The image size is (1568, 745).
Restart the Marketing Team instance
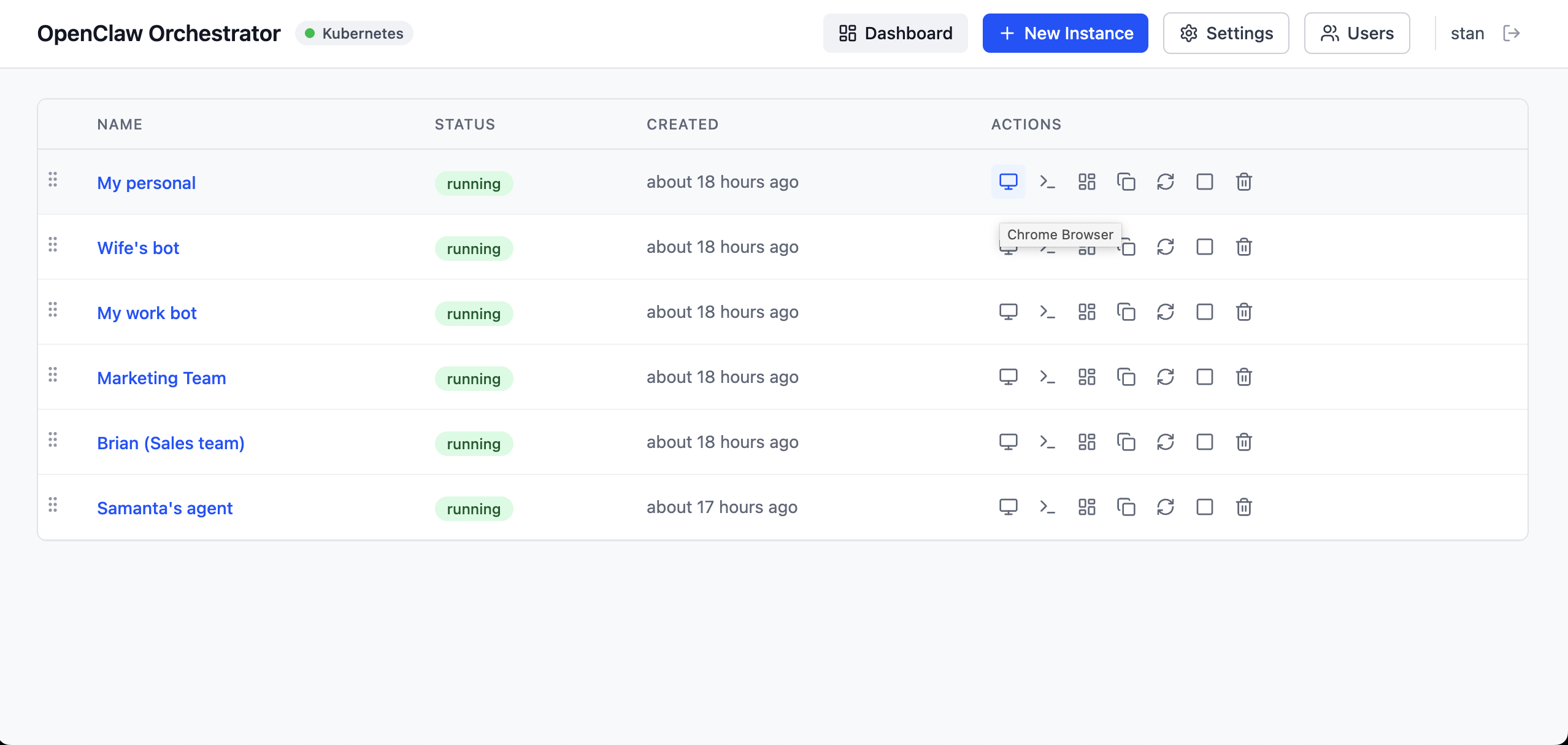coord(1165,377)
